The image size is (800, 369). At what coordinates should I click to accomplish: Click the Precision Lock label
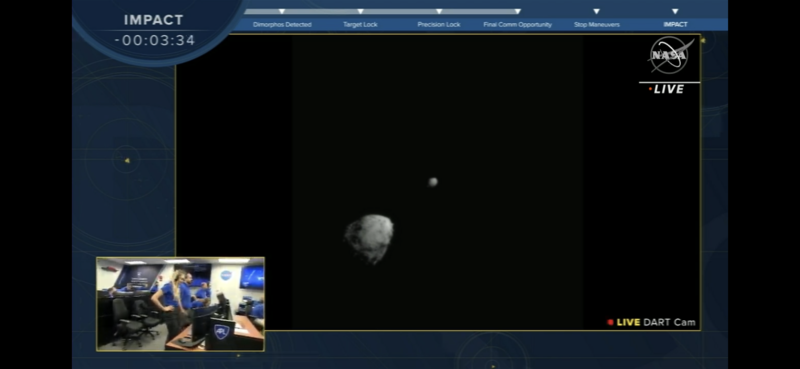[x=439, y=24]
